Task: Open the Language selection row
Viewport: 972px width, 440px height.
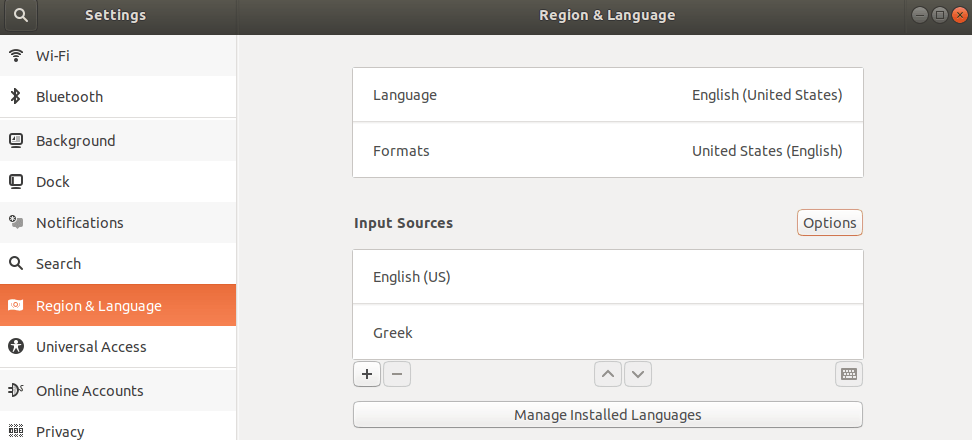Action: 607,95
